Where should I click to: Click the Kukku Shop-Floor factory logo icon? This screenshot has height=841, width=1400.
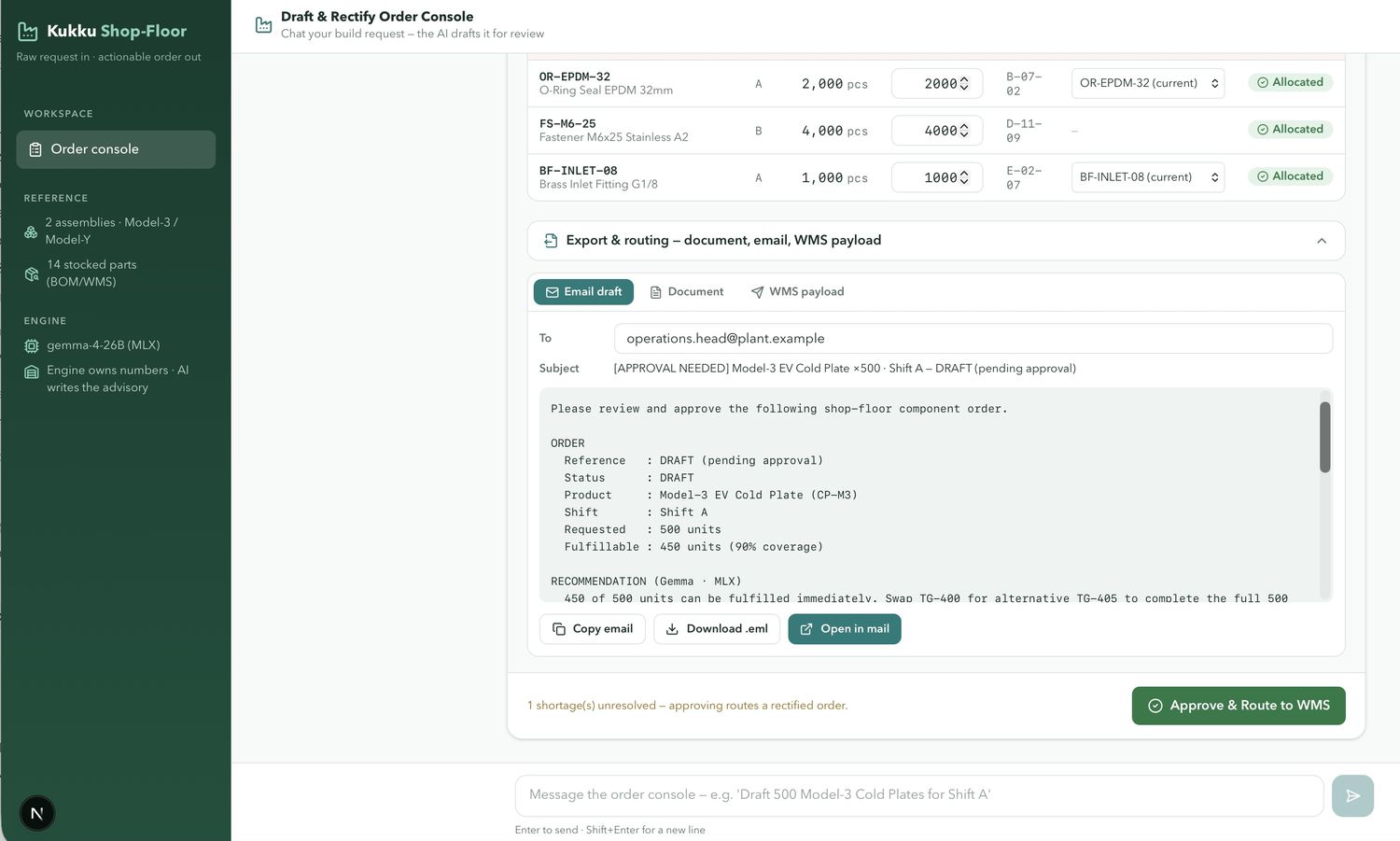tap(28, 32)
